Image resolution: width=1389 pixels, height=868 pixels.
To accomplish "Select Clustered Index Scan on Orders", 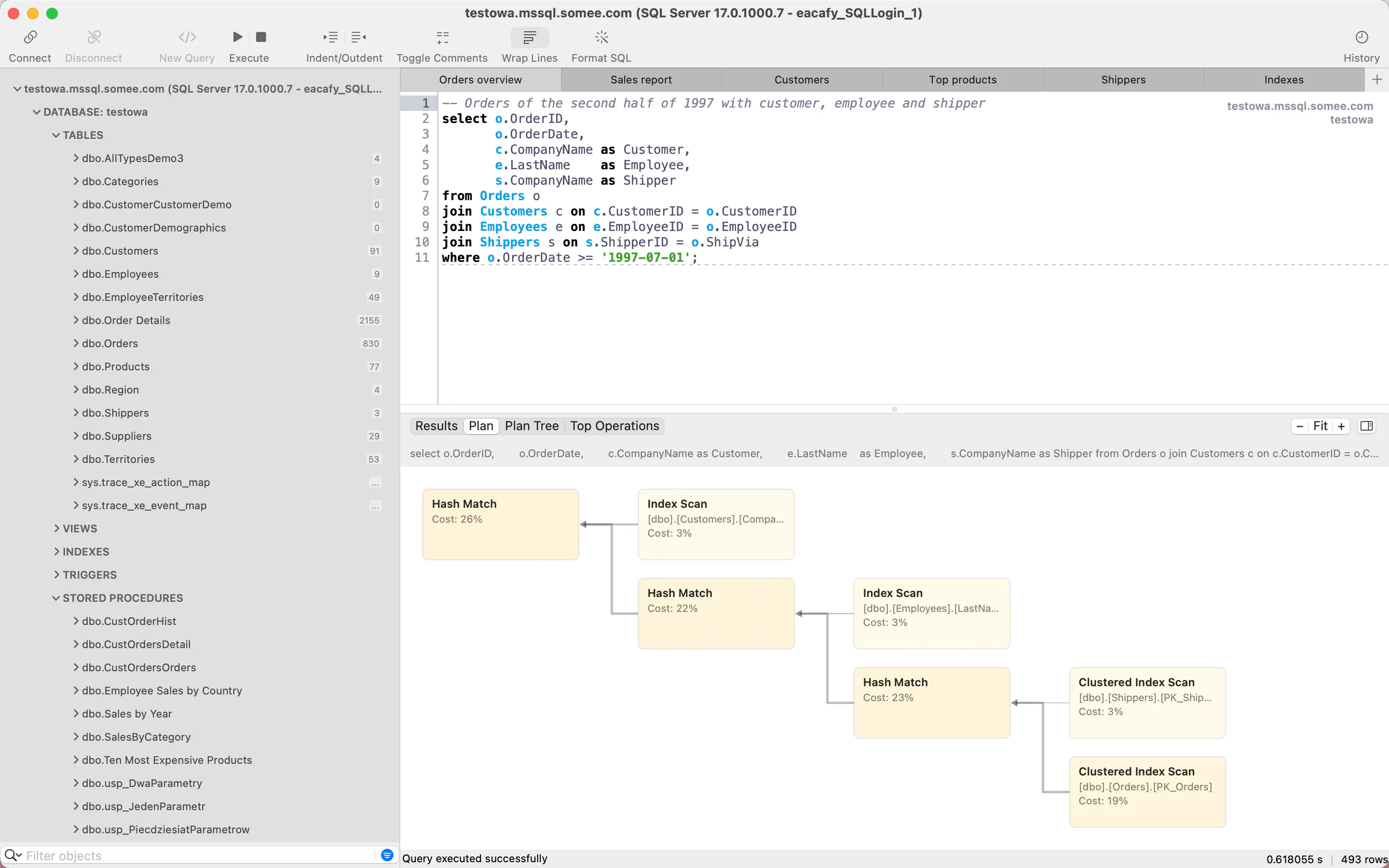I will click(1147, 792).
